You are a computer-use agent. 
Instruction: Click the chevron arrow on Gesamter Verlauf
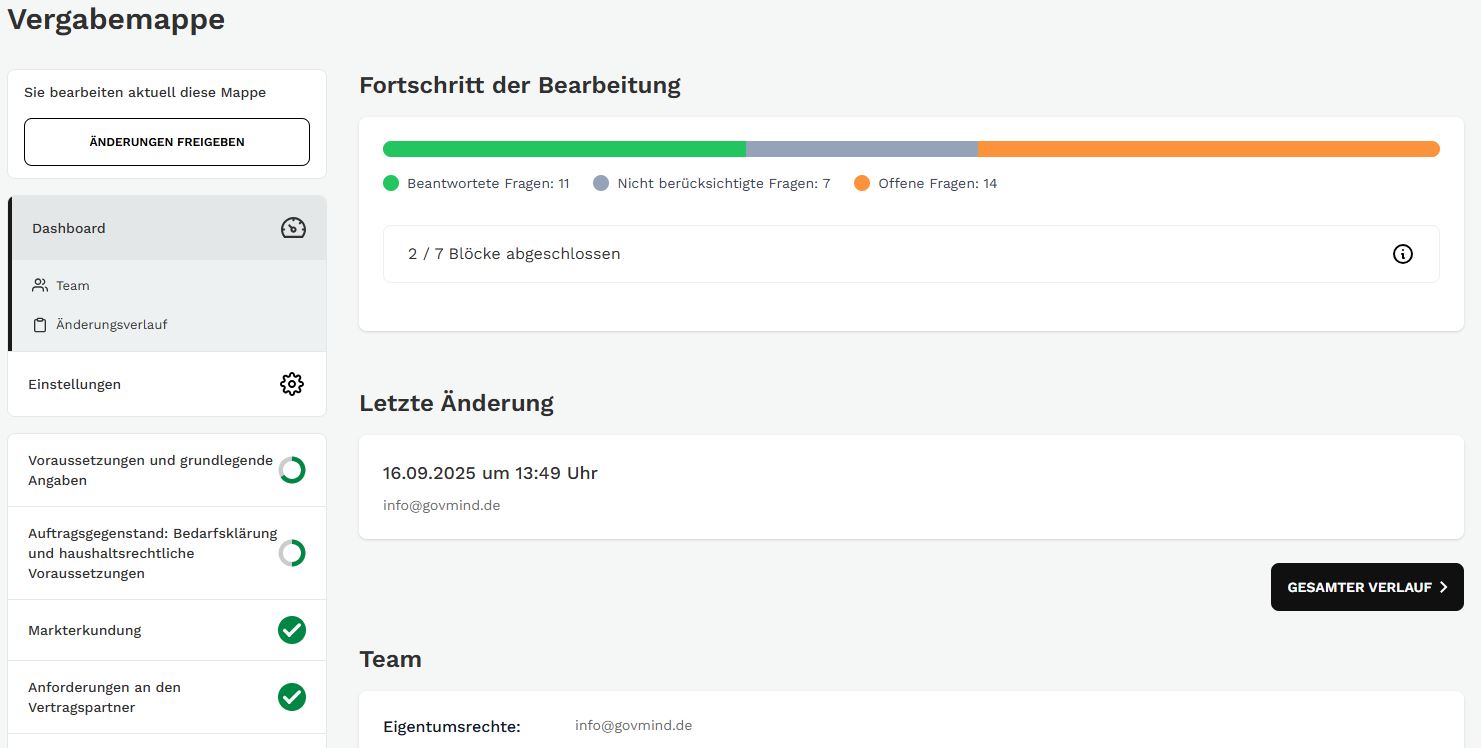tap(1443, 587)
